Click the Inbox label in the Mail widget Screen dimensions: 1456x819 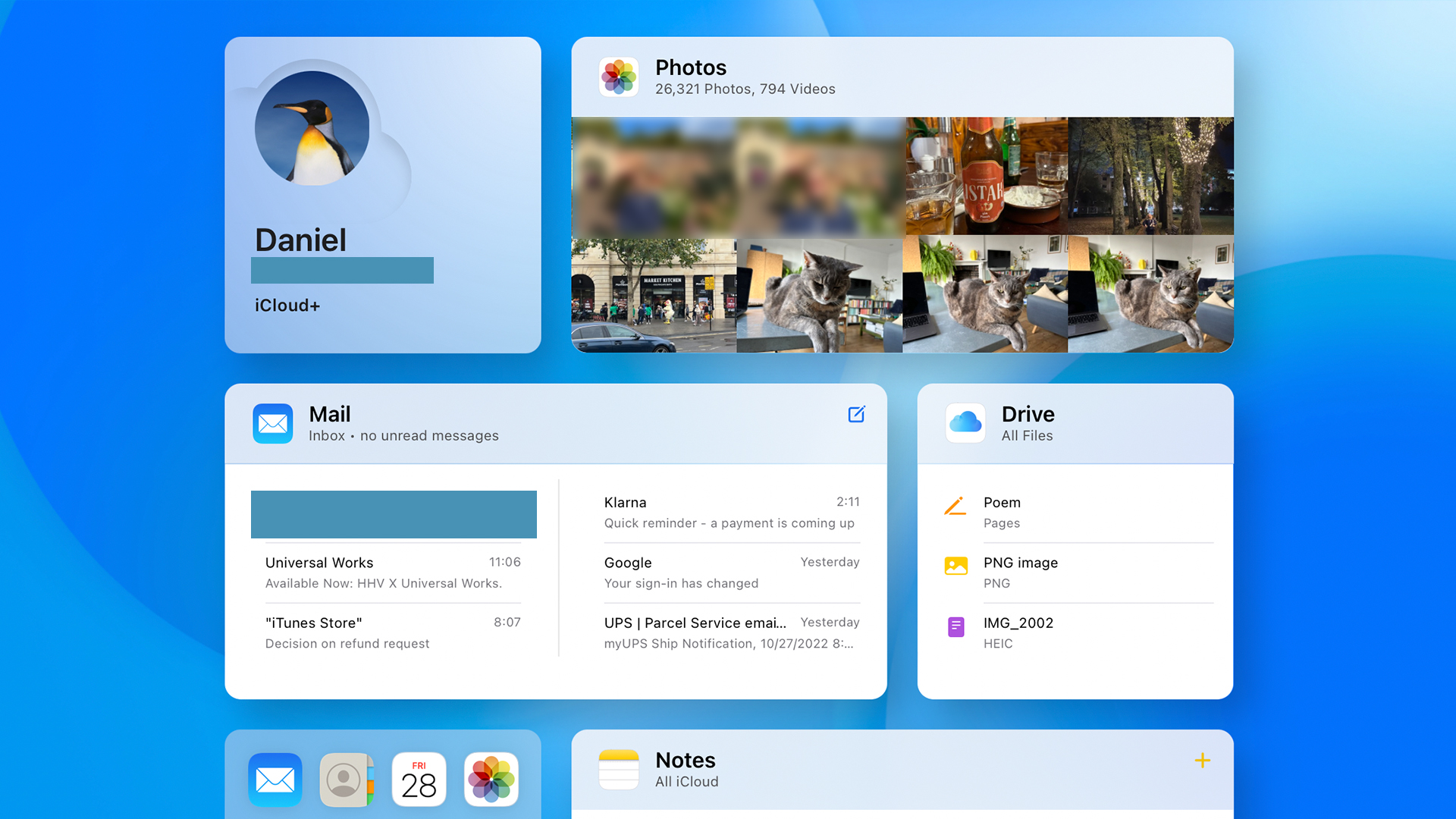click(327, 436)
